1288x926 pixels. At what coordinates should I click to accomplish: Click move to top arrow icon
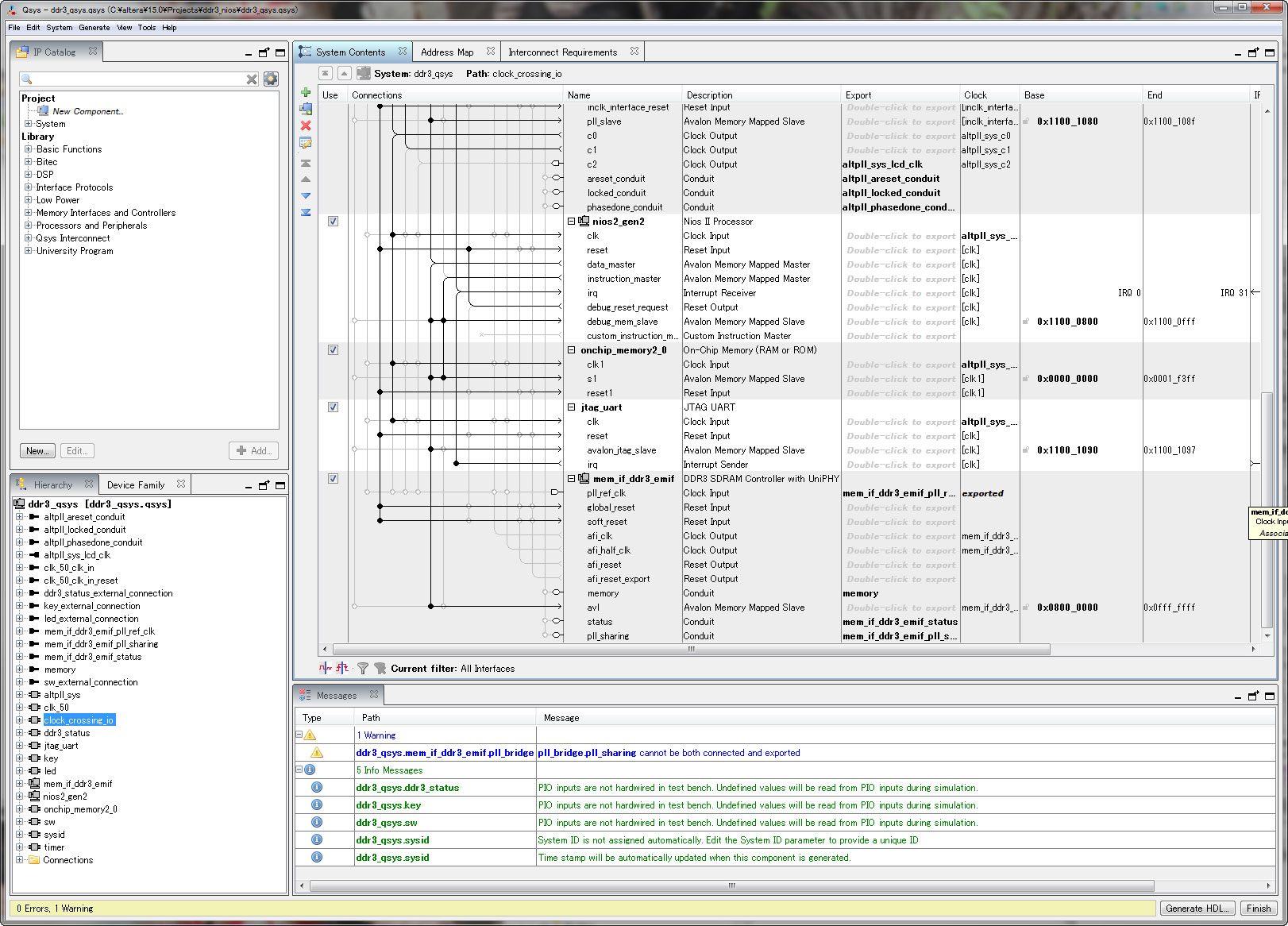click(306, 163)
